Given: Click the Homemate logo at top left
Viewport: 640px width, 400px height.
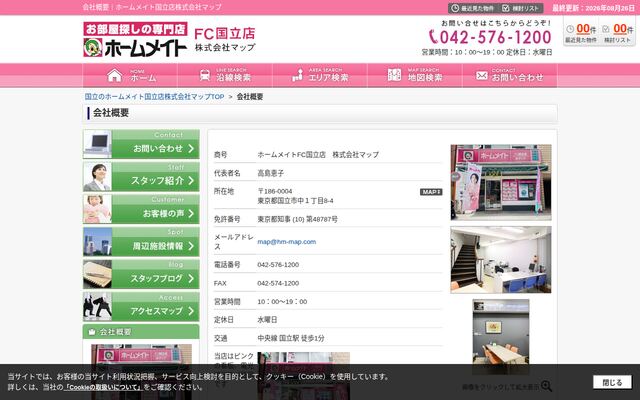Looking at the screenshot, I should coord(135,39).
